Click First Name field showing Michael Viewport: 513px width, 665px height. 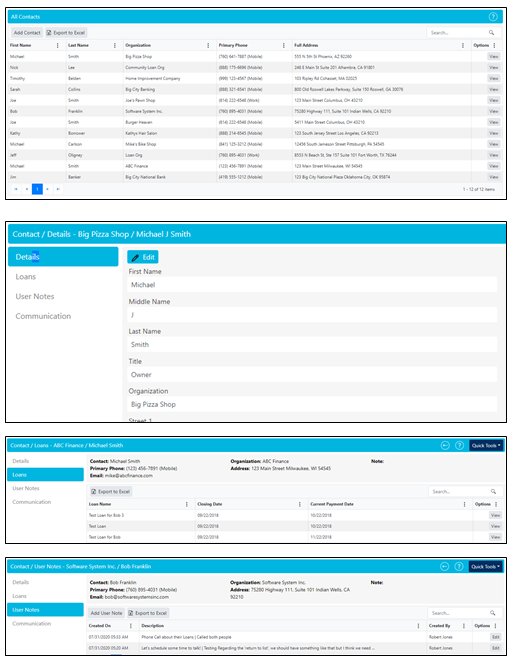pyautogui.click(x=312, y=285)
